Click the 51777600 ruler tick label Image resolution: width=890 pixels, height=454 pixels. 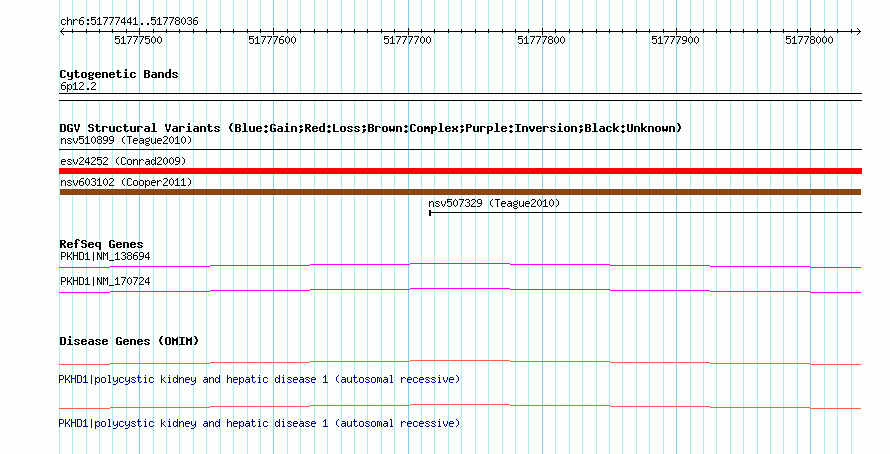[x=272, y=40]
